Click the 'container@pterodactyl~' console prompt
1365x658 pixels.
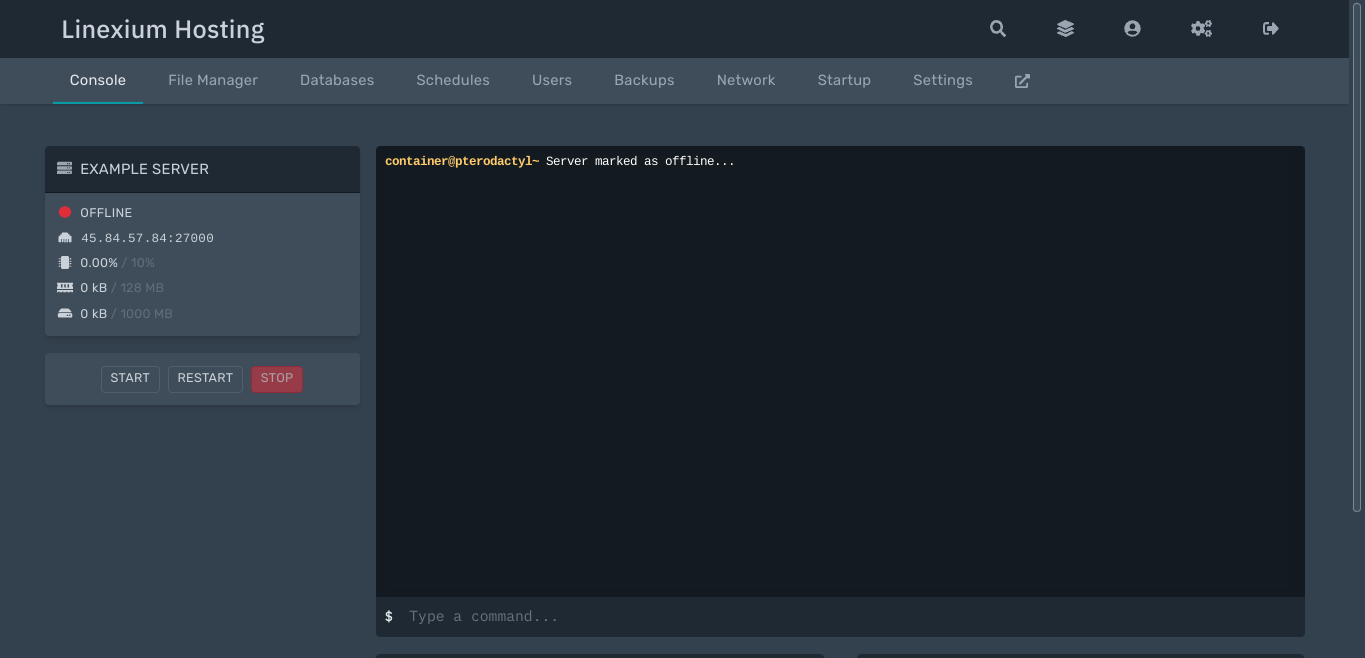pos(462,161)
